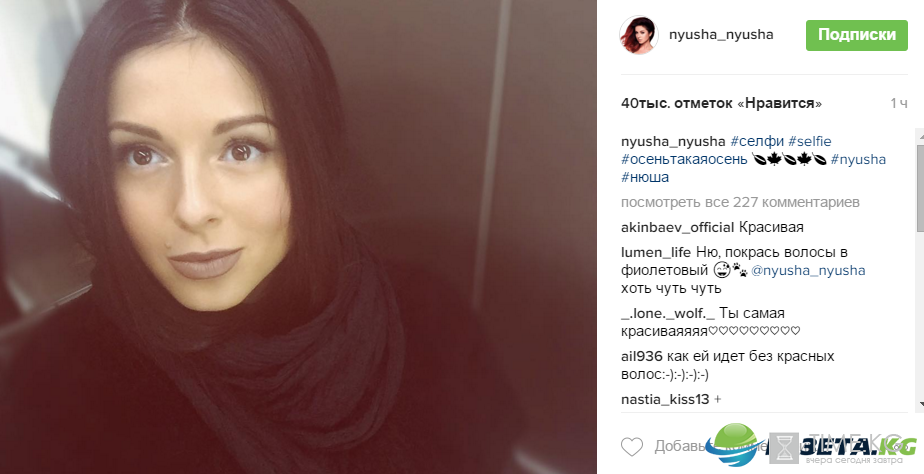
Task: Open nyusha_nyusha username in header
Action: [x=721, y=35]
